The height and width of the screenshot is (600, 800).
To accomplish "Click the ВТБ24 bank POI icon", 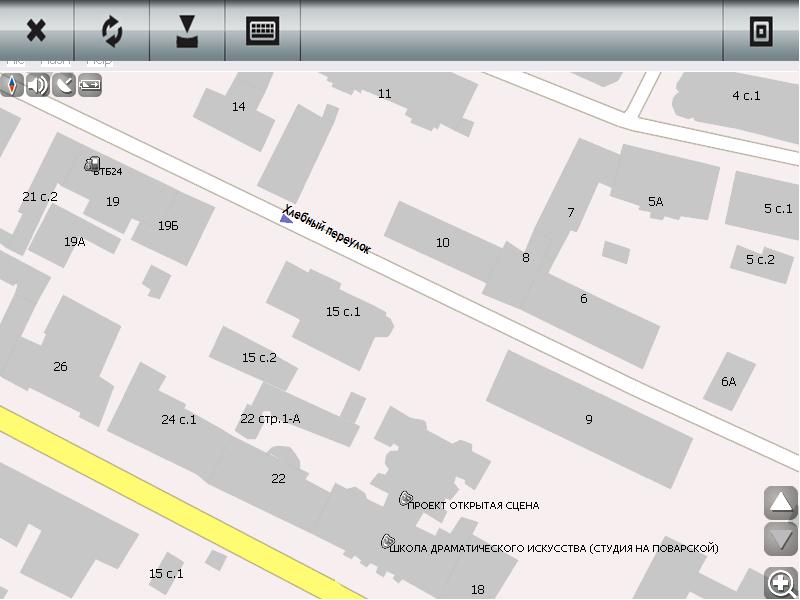I will 92,164.
